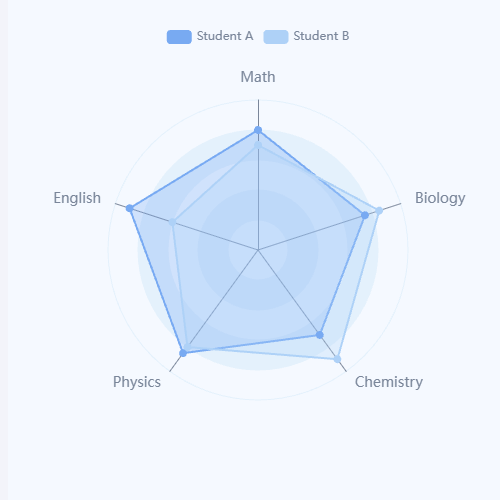The height and width of the screenshot is (500, 500).
Task: Toggle Student A series in legend
Action: [210, 36]
